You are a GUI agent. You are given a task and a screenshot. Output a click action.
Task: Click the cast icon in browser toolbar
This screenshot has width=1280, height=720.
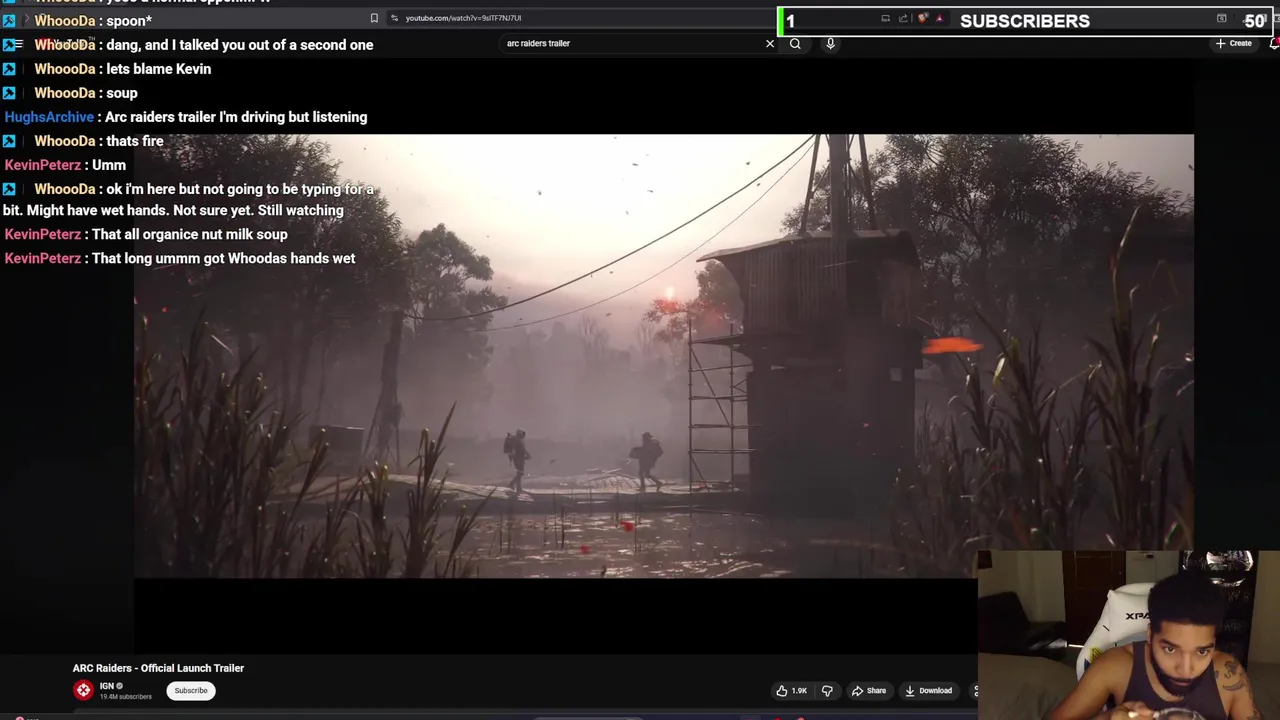point(885,18)
